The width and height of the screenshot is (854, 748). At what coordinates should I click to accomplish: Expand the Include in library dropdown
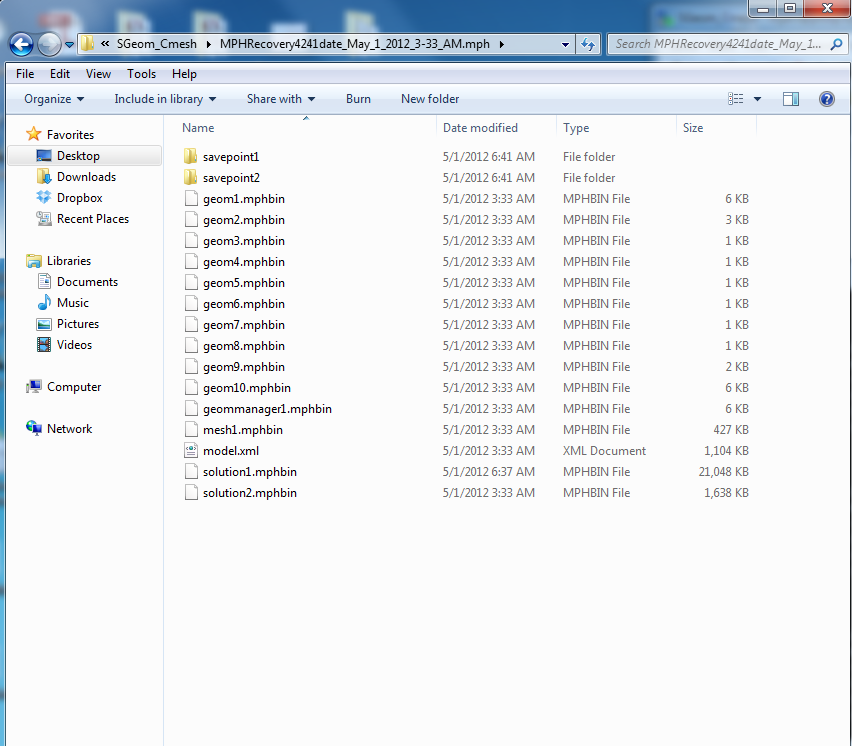tap(165, 99)
